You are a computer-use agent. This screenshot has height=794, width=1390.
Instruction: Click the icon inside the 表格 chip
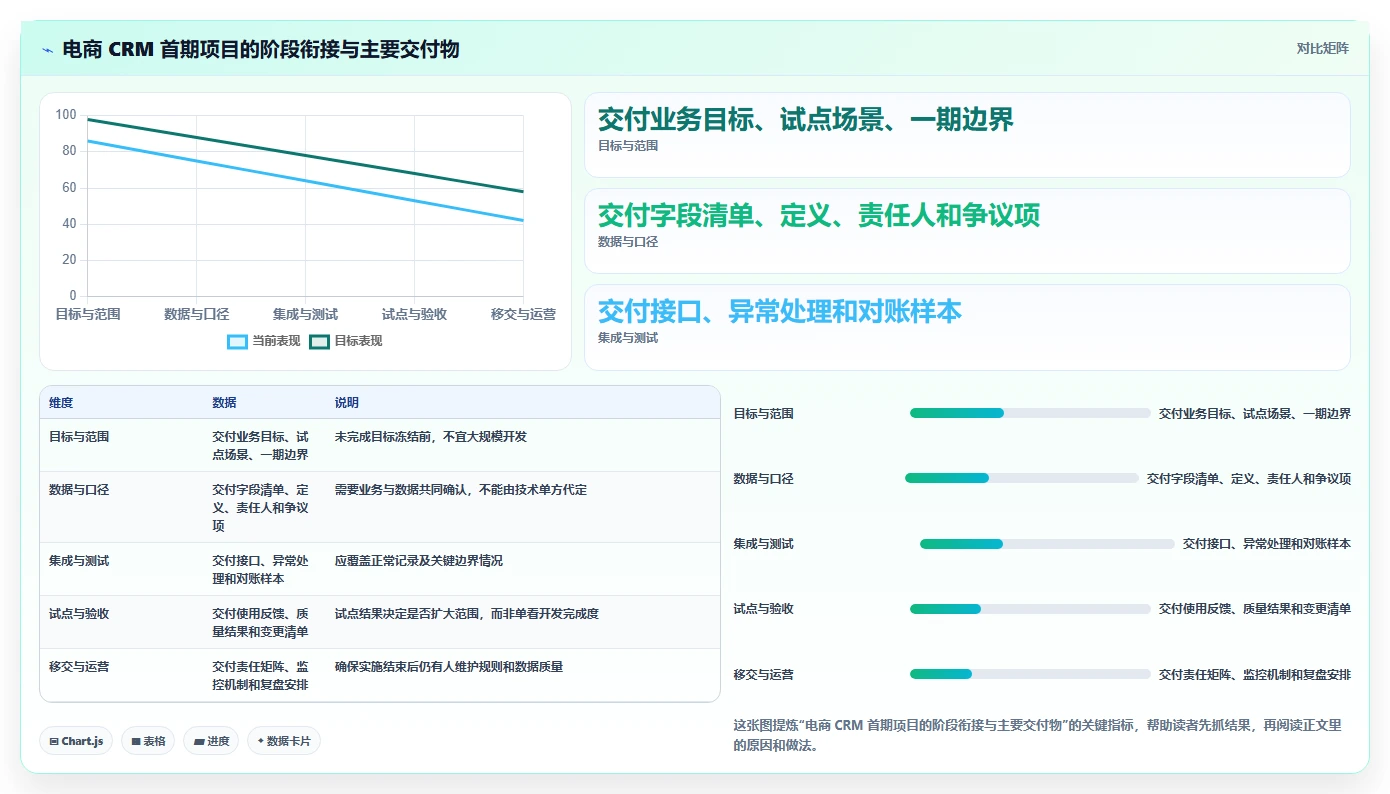click(136, 741)
